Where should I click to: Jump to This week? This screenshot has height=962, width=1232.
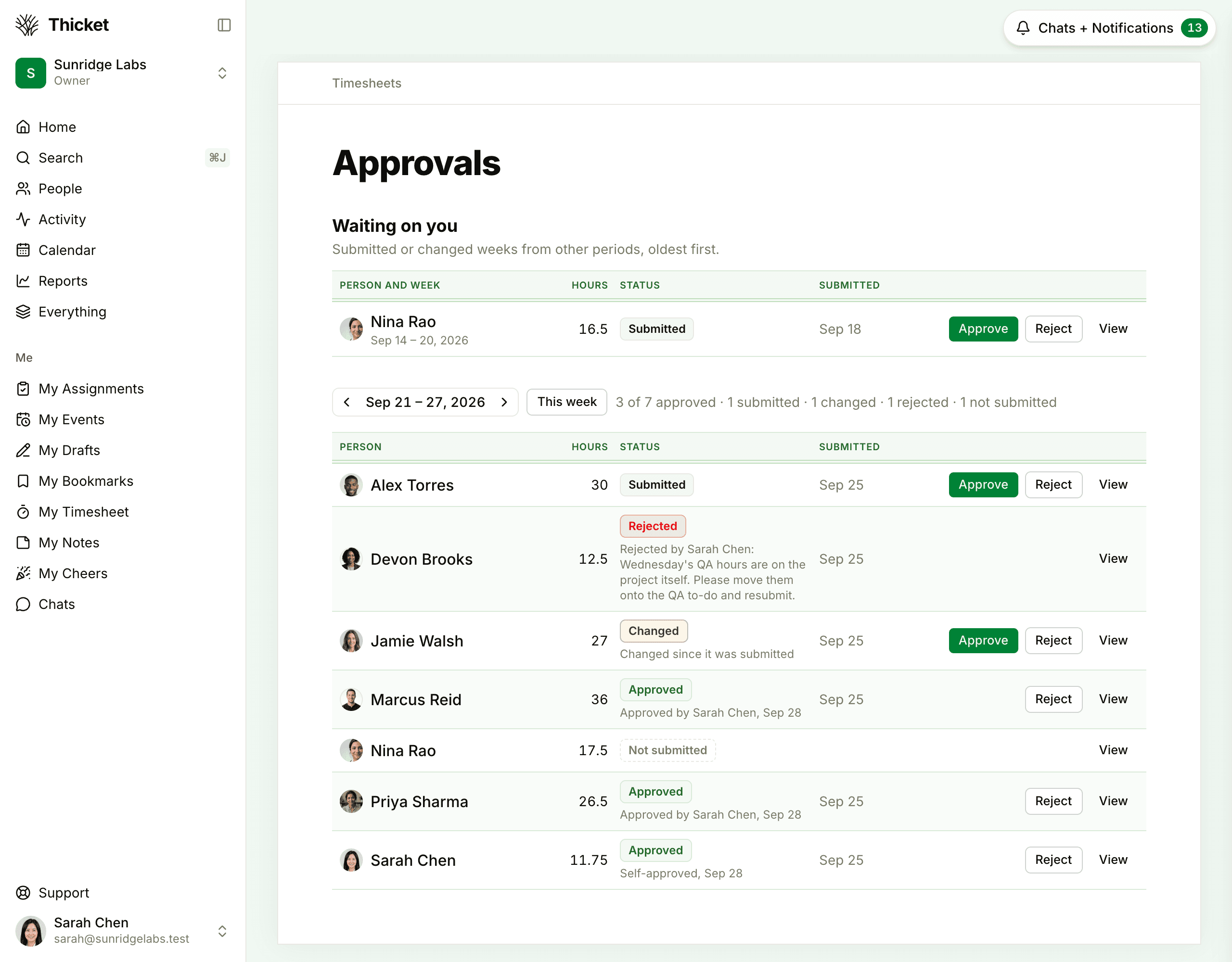pos(566,402)
